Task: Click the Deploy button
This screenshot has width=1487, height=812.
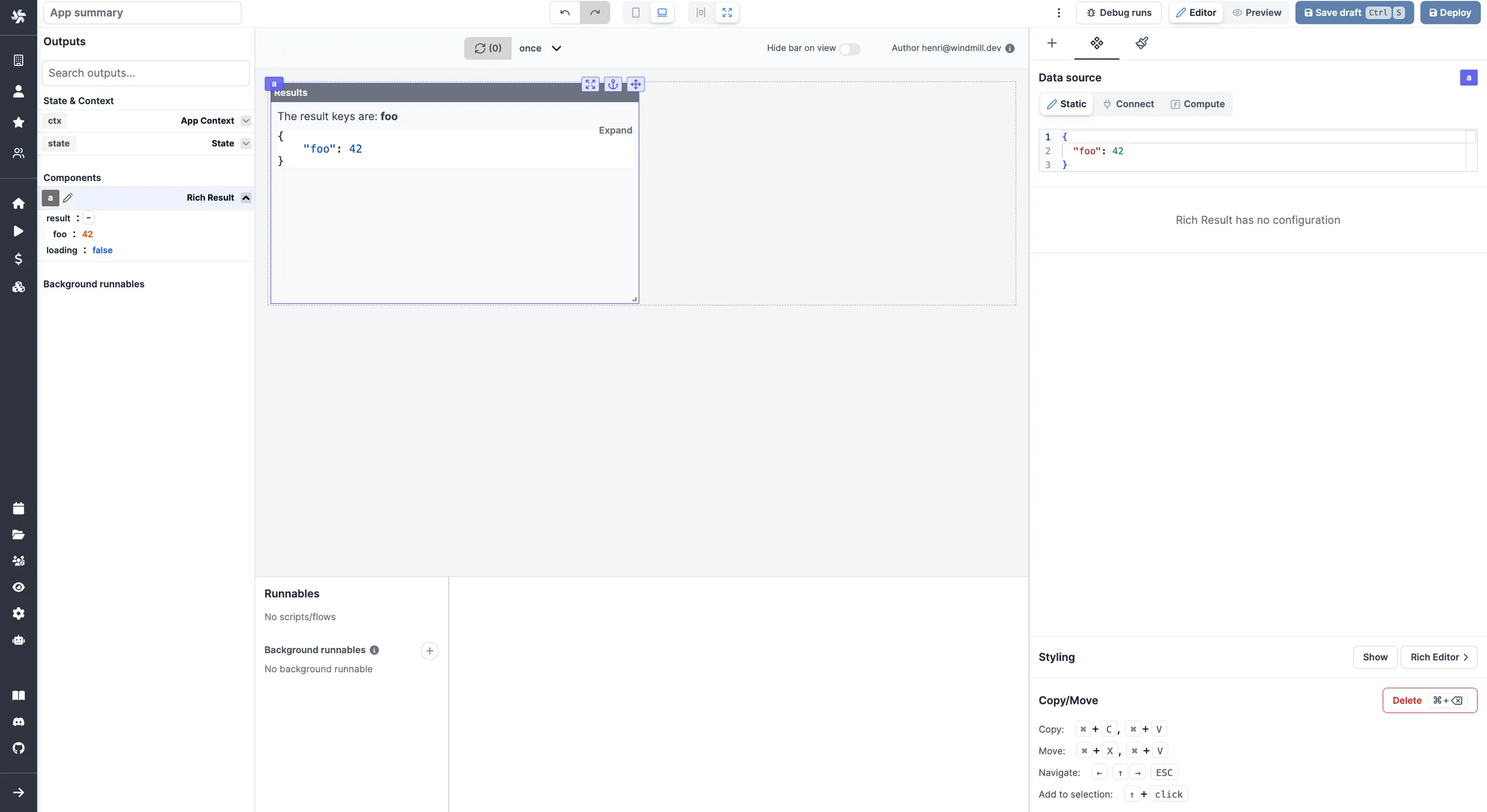Action: click(1450, 12)
